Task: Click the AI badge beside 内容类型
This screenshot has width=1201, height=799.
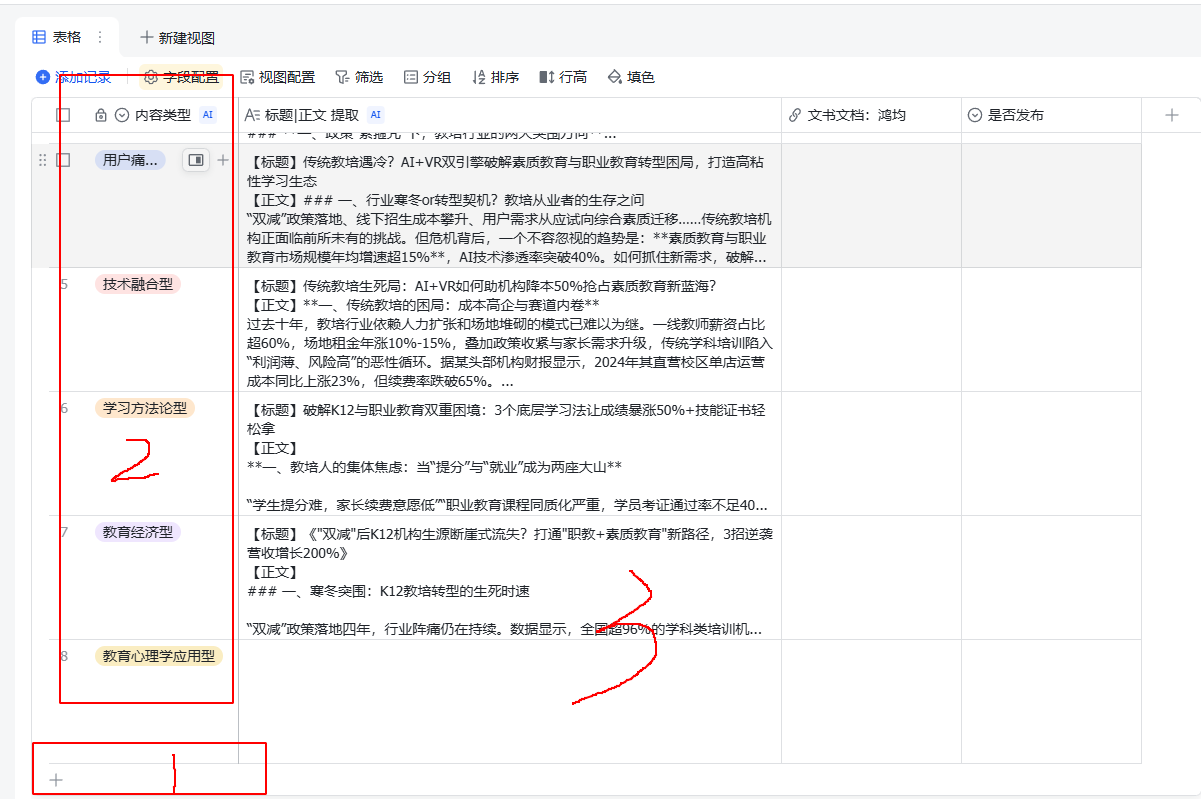Action: [x=208, y=115]
